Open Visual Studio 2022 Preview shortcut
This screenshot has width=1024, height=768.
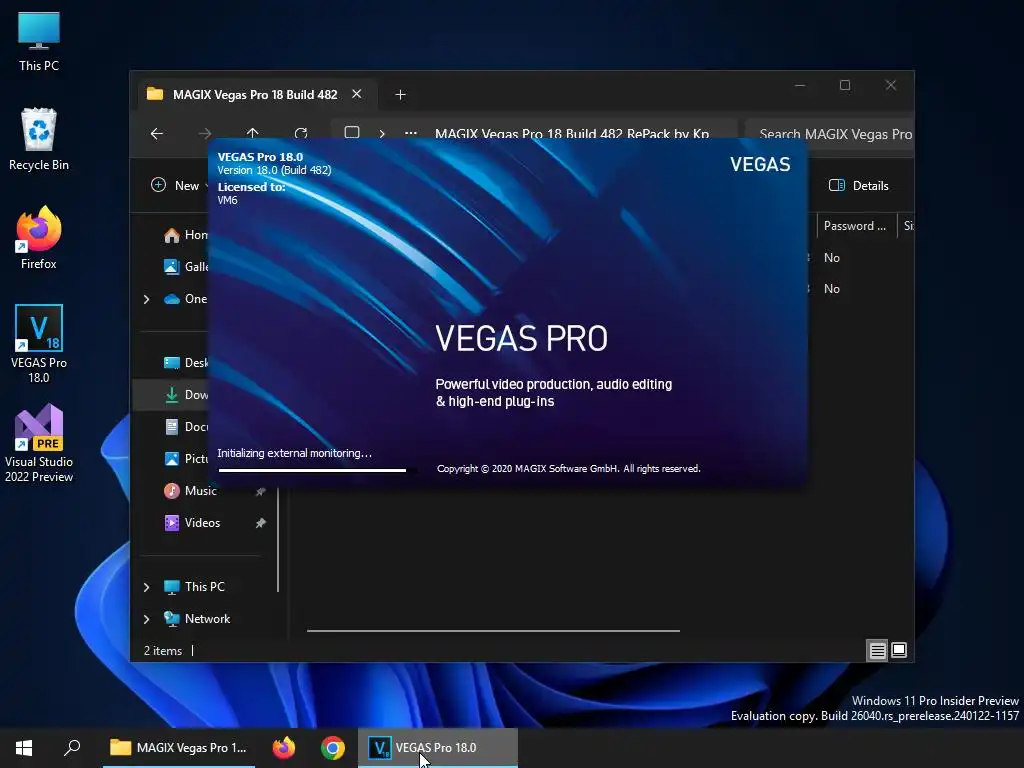coord(39,443)
